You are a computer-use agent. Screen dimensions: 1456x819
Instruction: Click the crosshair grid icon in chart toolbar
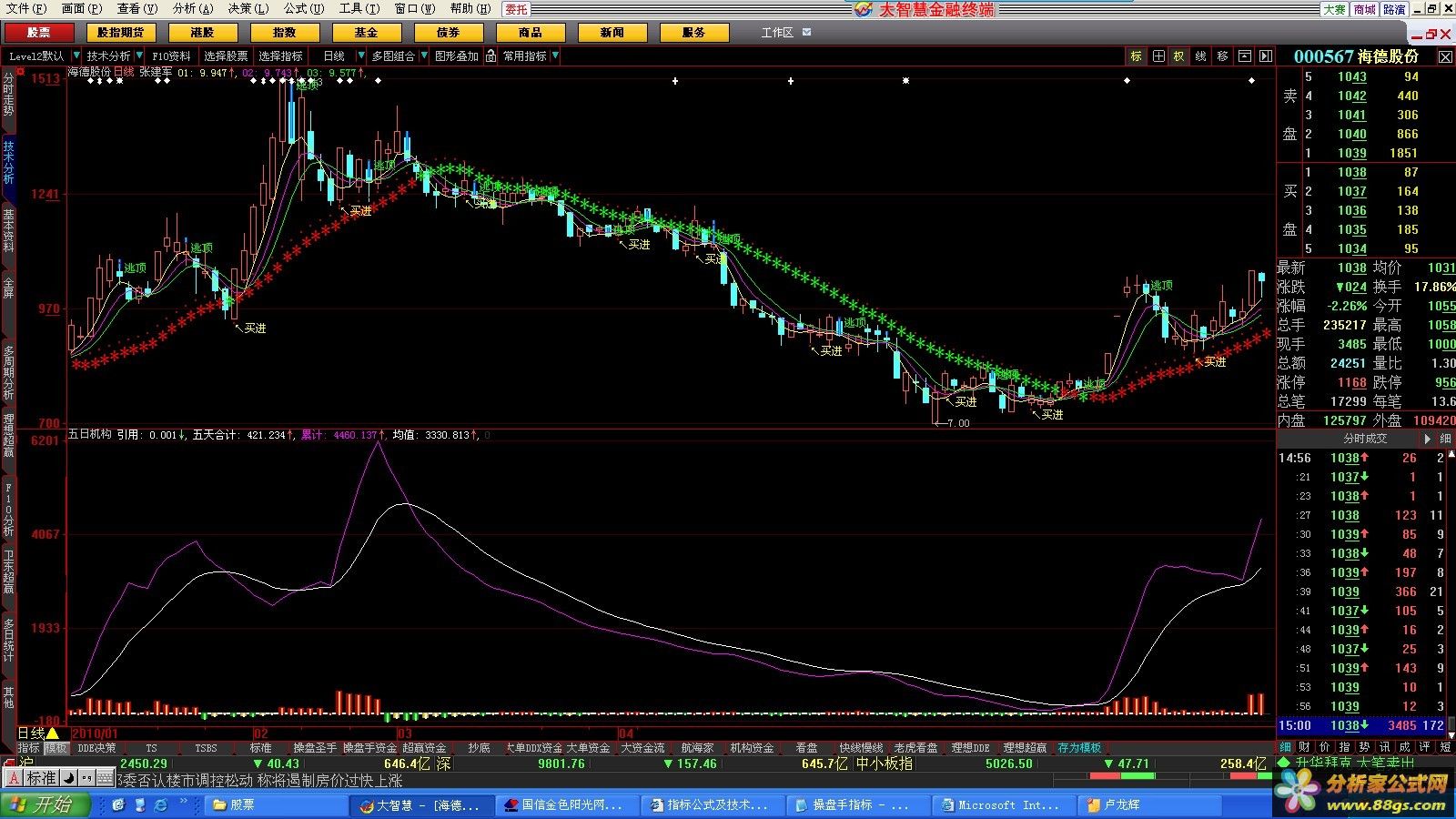click(1158, 56)
